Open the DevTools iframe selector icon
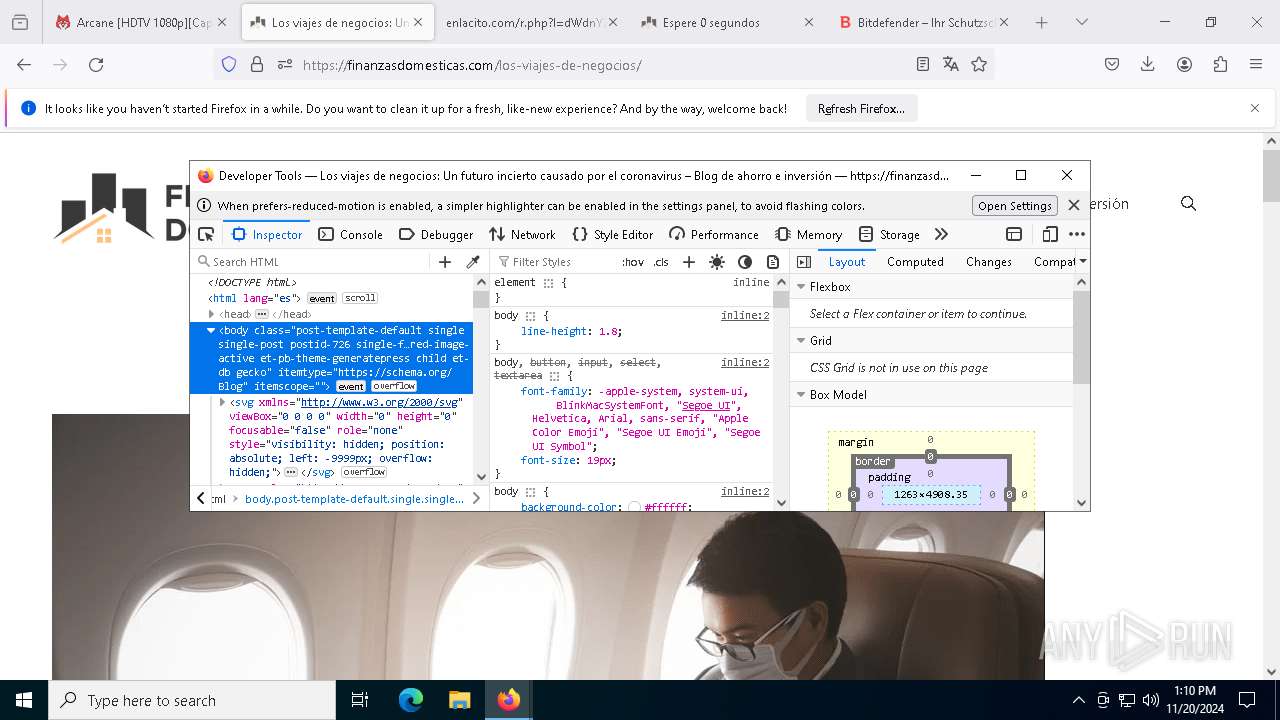Image resolution: width=1280 pixels, height=720 pixels. click(x=1014, y=234)
